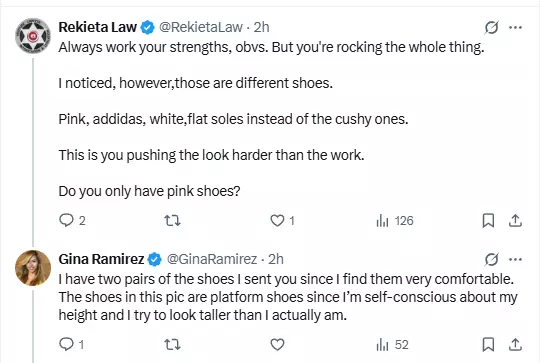The image size is (540, 363).
Task: Like Gina Ramirez's tweet
Action: 277,344
